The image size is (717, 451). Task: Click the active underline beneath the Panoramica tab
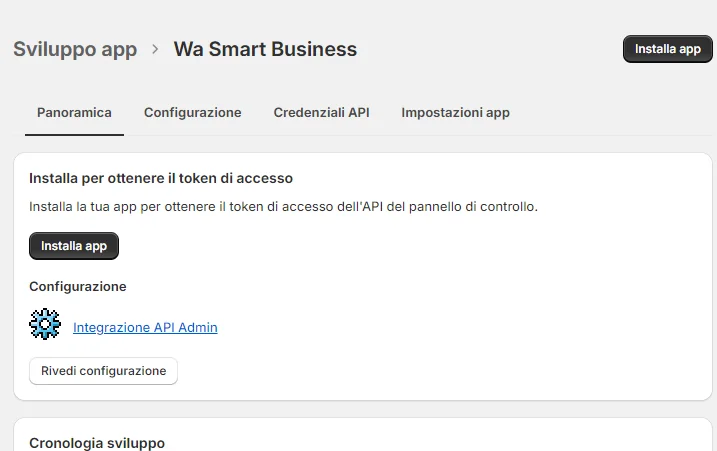tap(74, 134)
